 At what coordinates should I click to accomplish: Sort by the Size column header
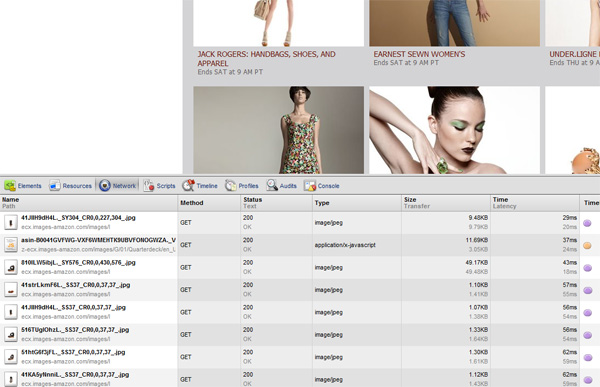click(x=446, y=203)
